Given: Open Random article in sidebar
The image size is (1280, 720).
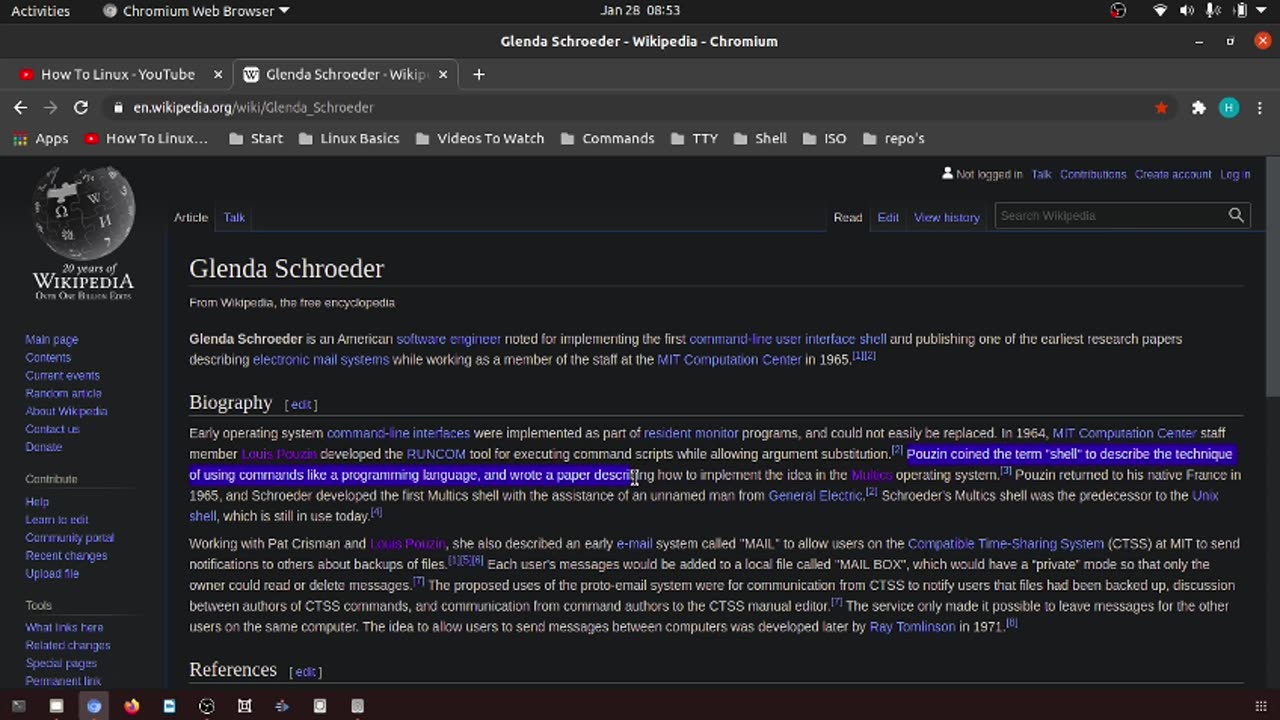Looking at the screenshot, I should pyautogui.click(x=63, y=394).
